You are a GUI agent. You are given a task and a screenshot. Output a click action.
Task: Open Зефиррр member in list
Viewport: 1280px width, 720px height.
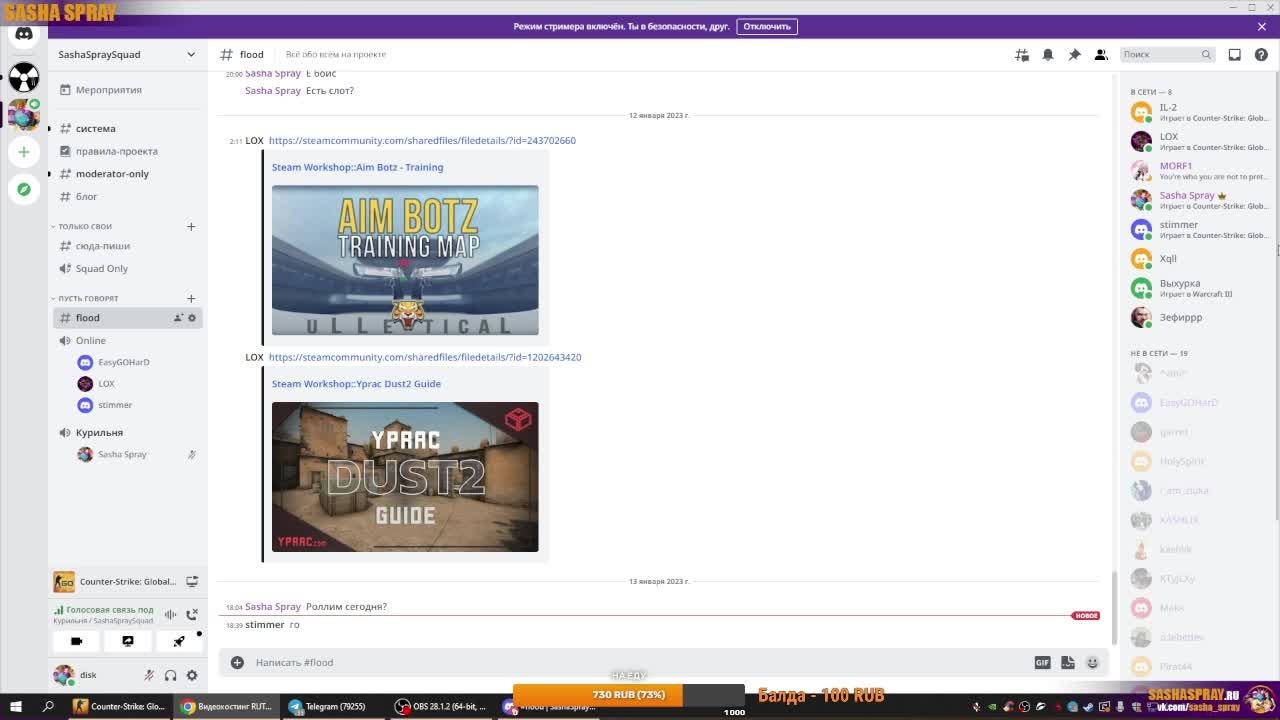tap(1196, 317)
